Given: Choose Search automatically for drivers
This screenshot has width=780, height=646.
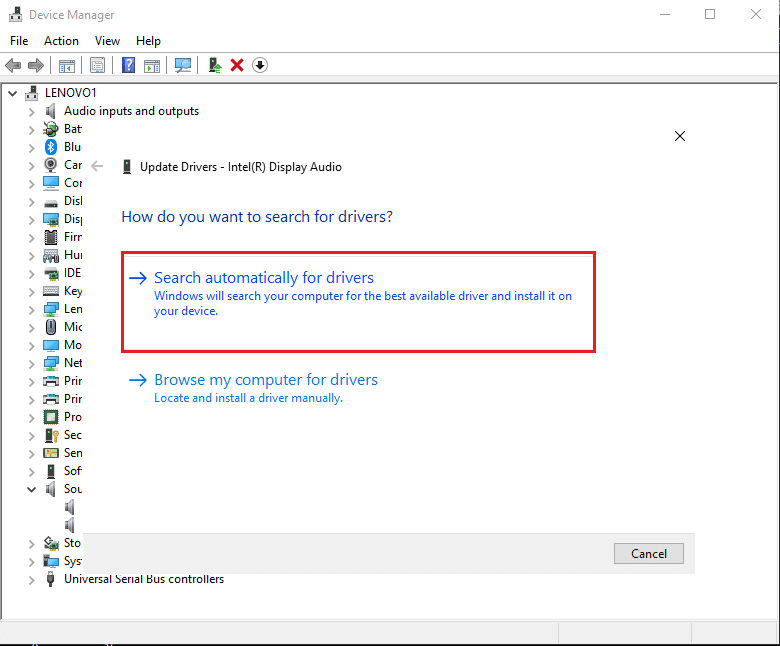Looking at the screenshot, I should (358, 302).
